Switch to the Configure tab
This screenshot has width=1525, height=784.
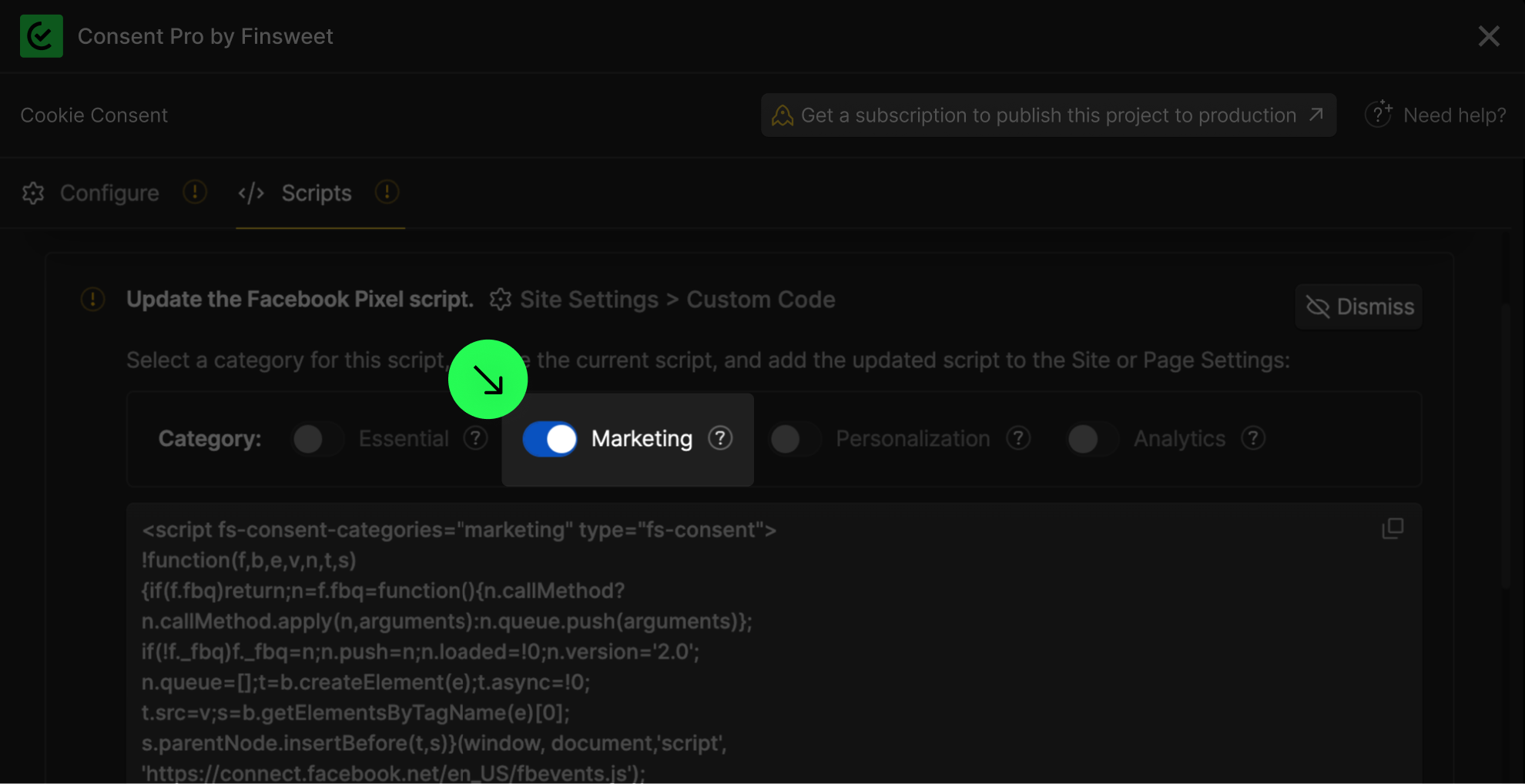109,193
